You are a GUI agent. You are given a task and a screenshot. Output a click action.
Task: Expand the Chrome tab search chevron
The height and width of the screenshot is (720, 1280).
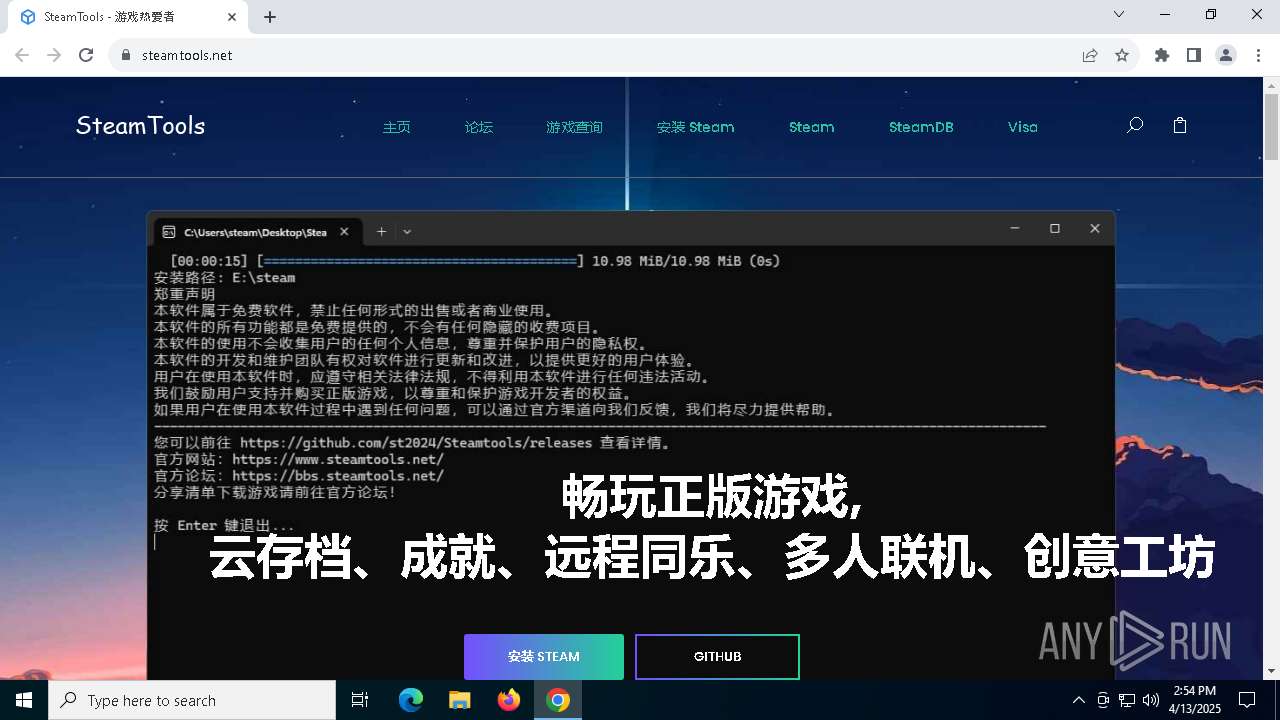[x=1119, y=14]
